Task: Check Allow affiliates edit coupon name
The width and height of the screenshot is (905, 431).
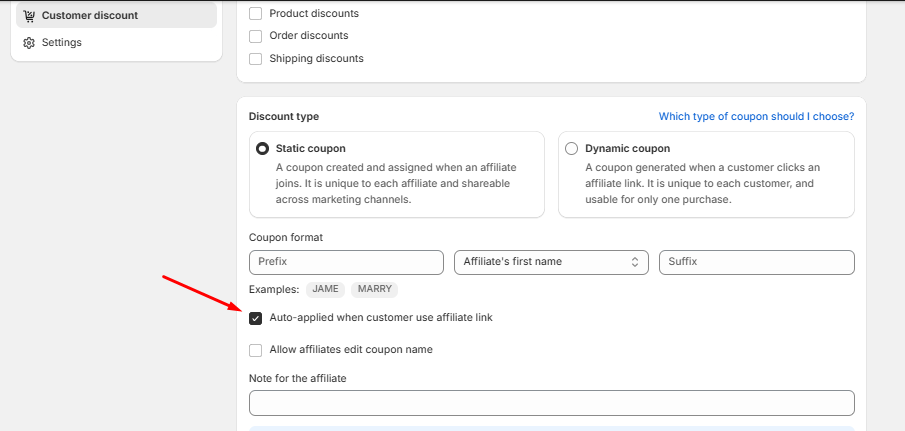Action: 256,350
